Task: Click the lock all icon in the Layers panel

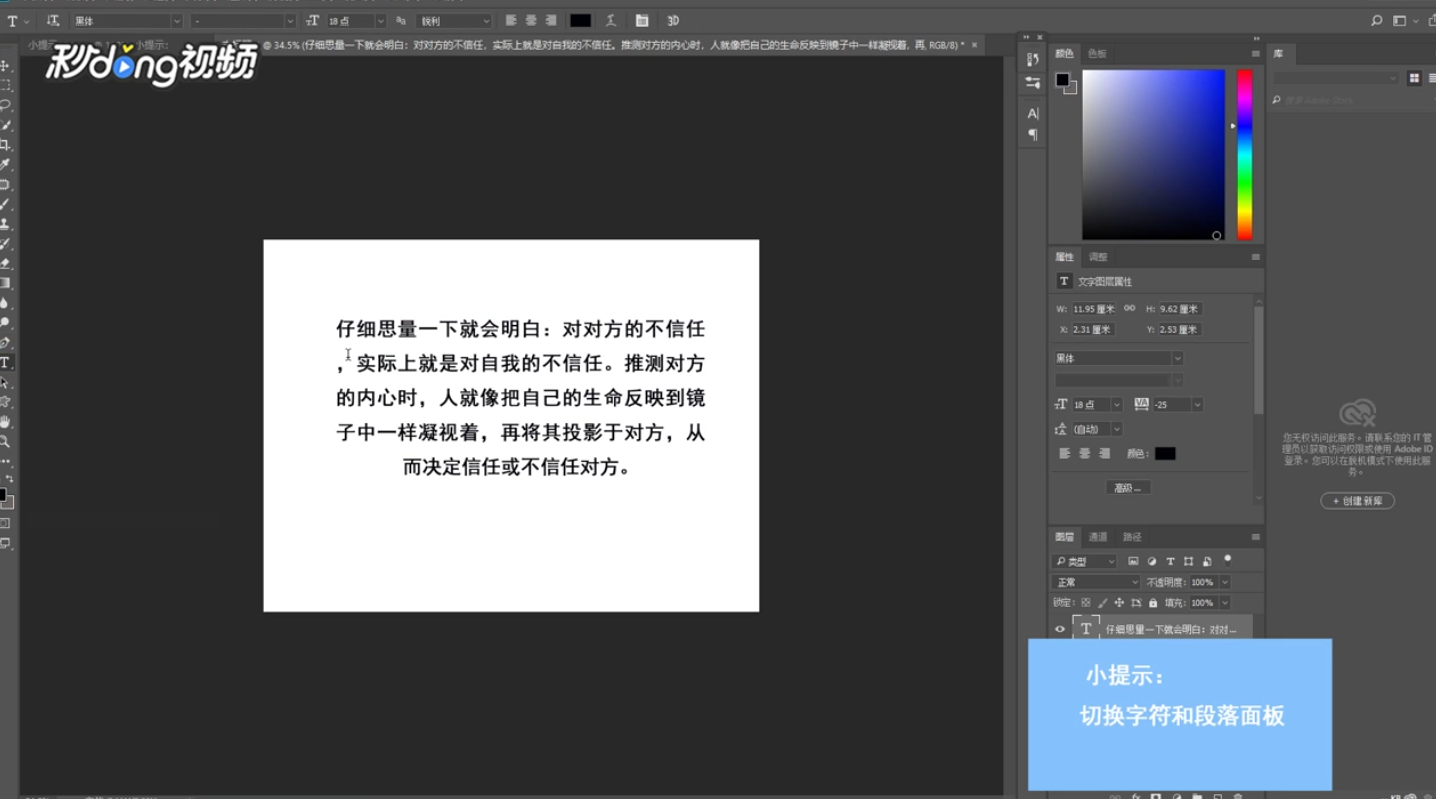Action: tap(1153, 603)
